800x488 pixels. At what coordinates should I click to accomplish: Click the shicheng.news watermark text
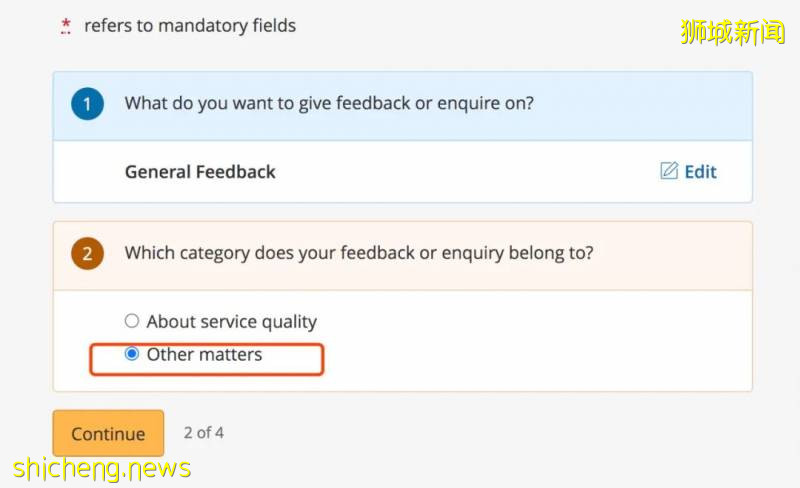click(x=102, y=467)
